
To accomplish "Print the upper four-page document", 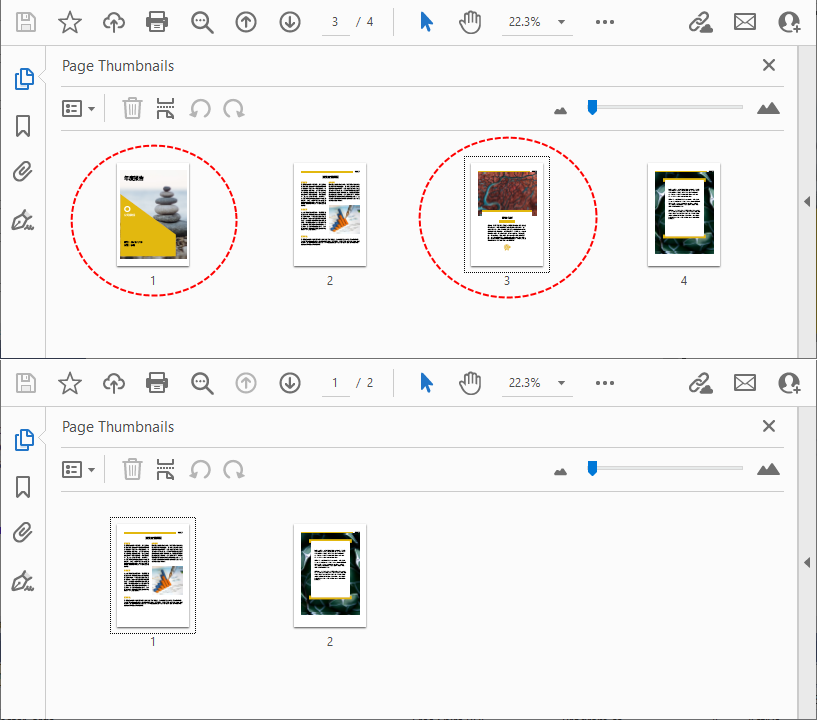I will [157, 22].
